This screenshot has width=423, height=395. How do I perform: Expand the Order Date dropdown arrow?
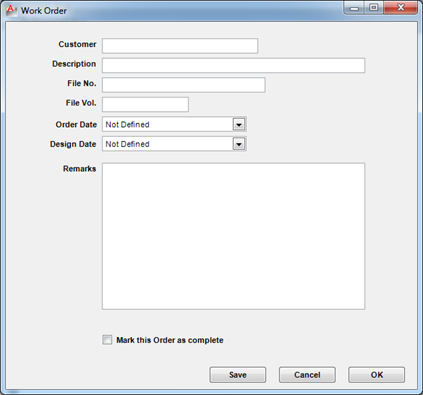click(x=239, y=124)
